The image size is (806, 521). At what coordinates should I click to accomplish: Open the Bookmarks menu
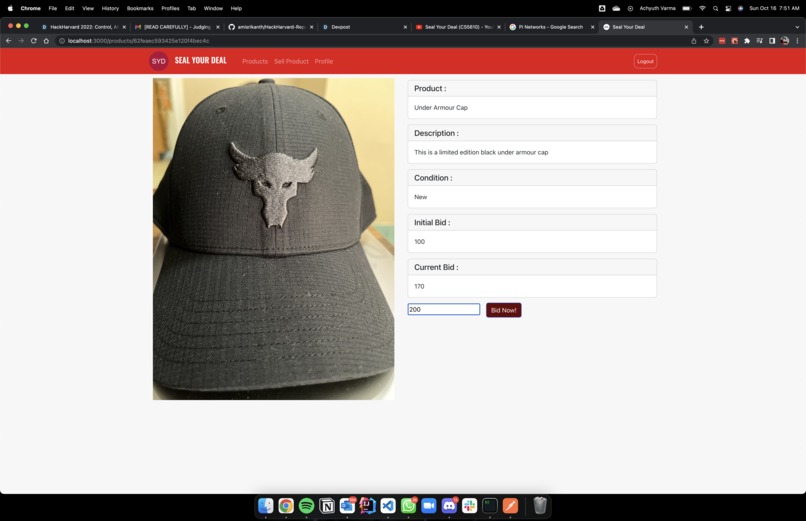point(140,8)
